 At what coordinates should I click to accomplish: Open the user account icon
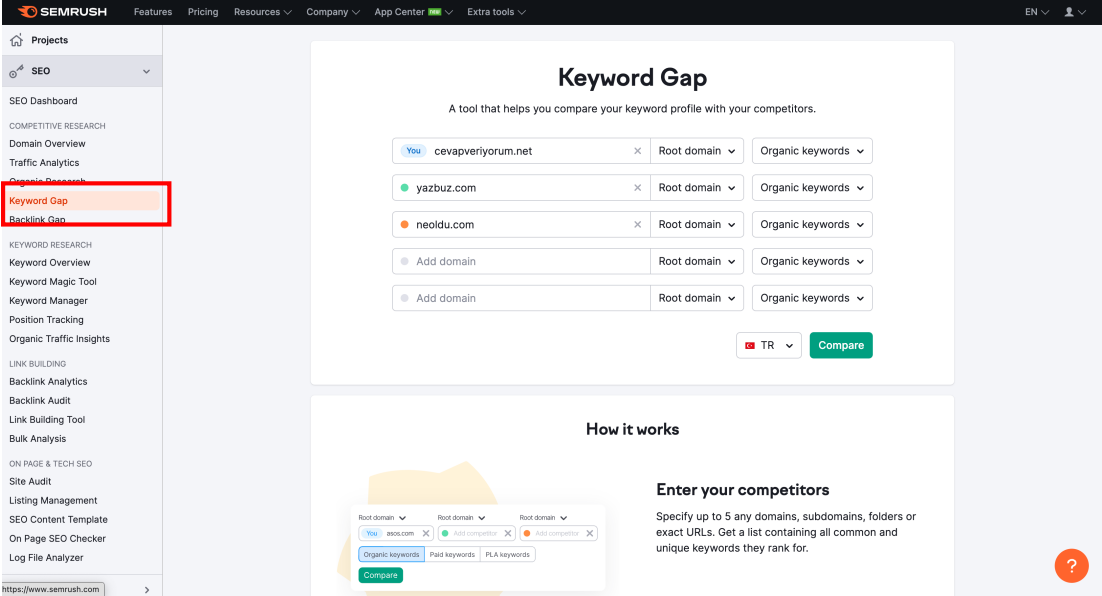pos(1075,12)
